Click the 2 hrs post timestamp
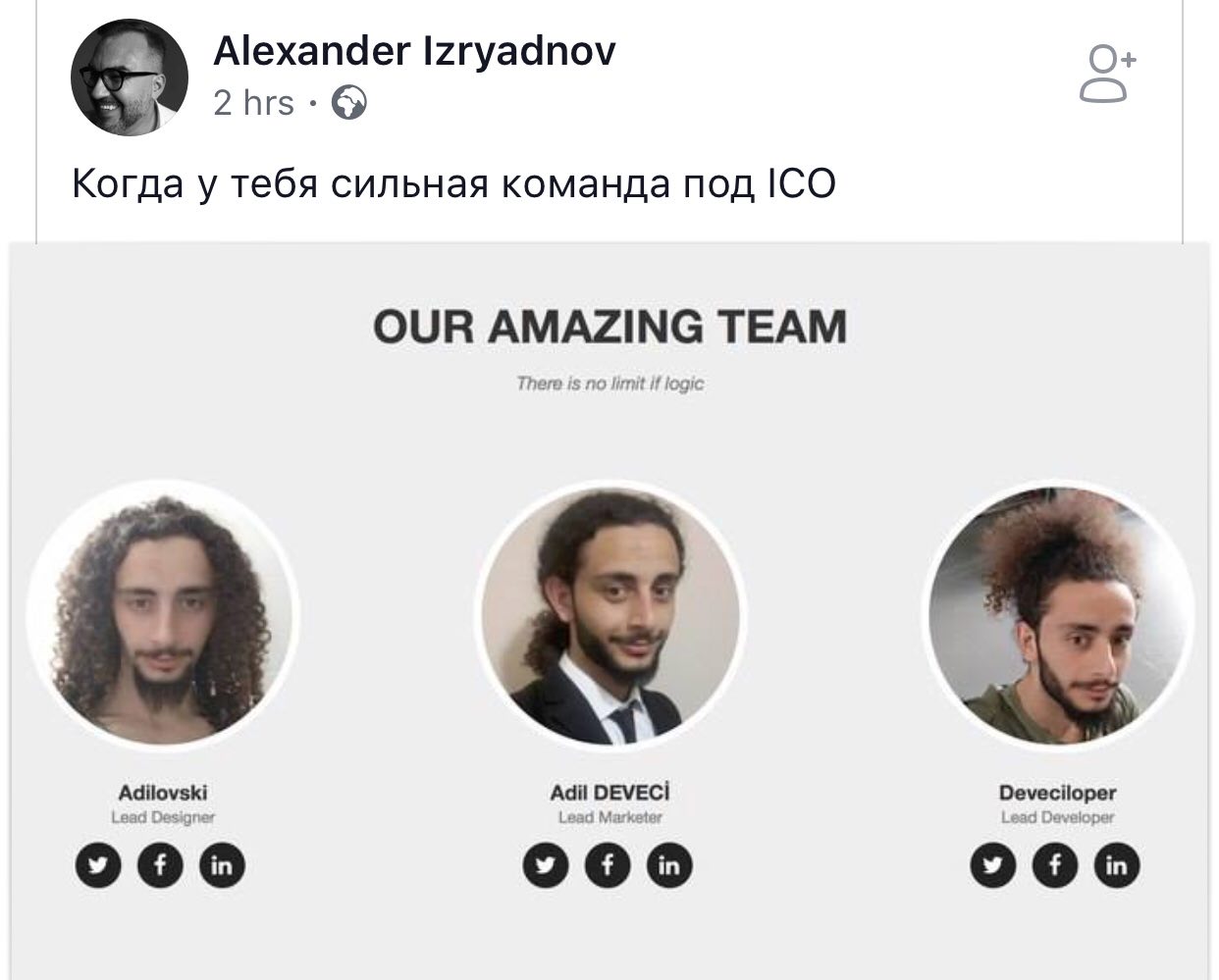The height and width of the screenshot is (980, 1219). (x=253, y=103)
